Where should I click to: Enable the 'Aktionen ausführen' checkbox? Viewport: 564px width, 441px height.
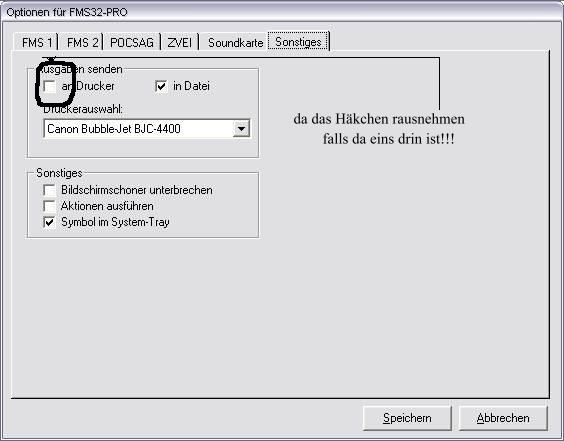point(49,206)
